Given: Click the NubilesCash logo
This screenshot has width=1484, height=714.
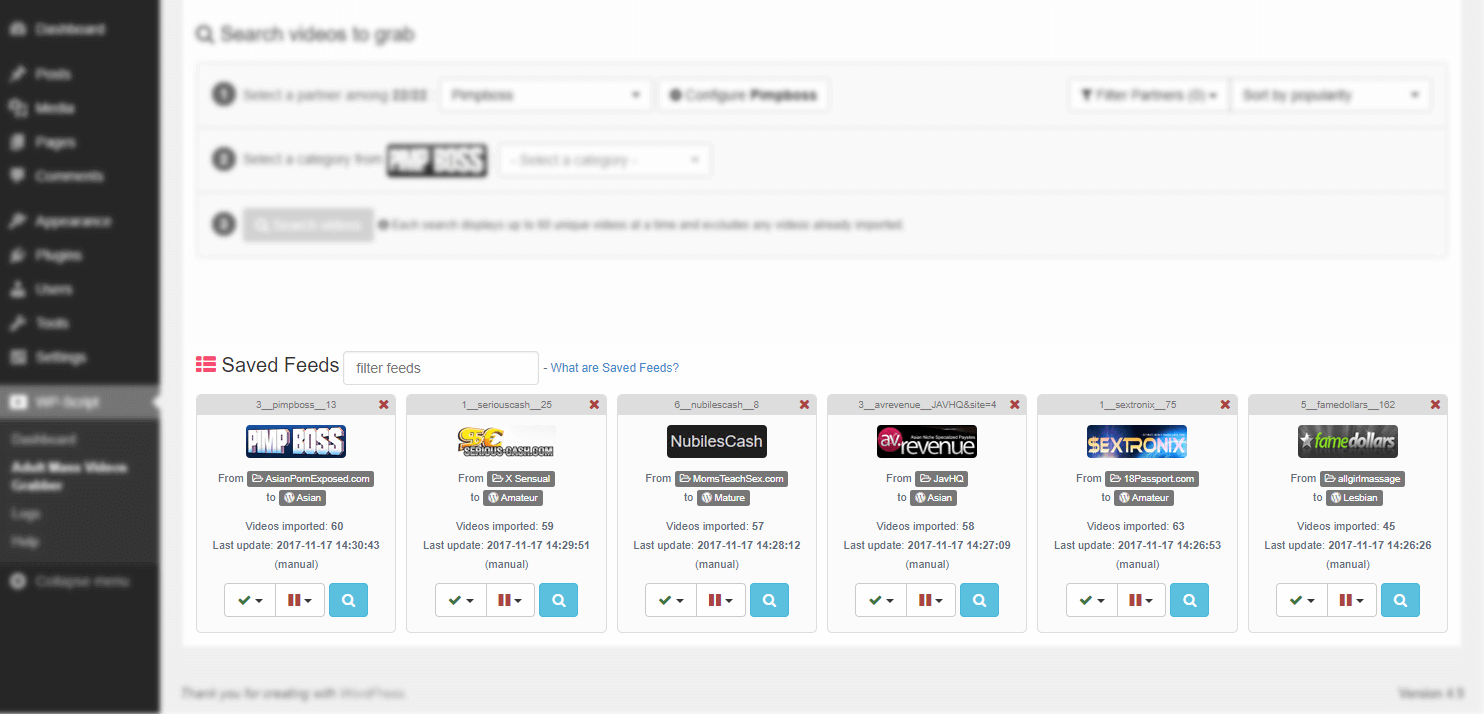Looking at the screenshot, I should point(717,441).
